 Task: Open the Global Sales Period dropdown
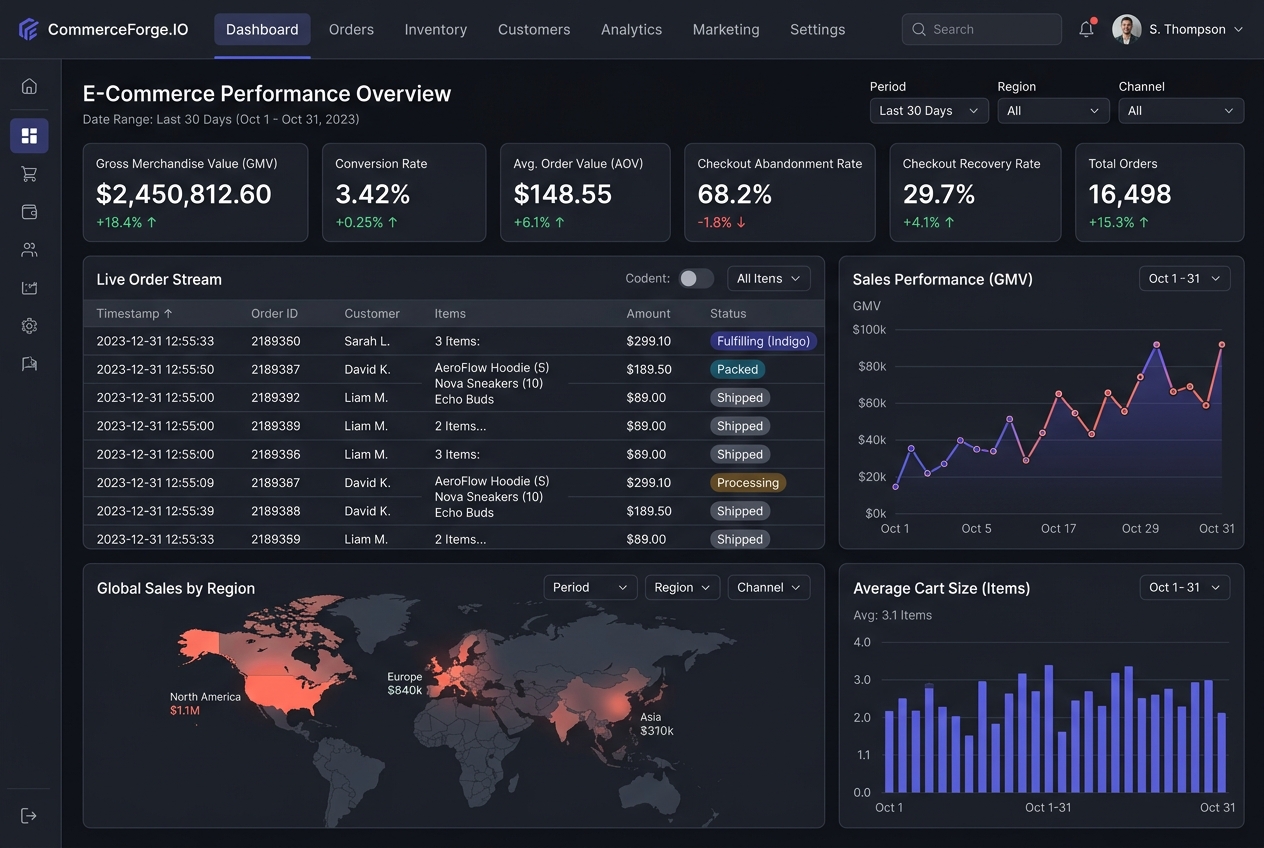(x=590, y=588)
